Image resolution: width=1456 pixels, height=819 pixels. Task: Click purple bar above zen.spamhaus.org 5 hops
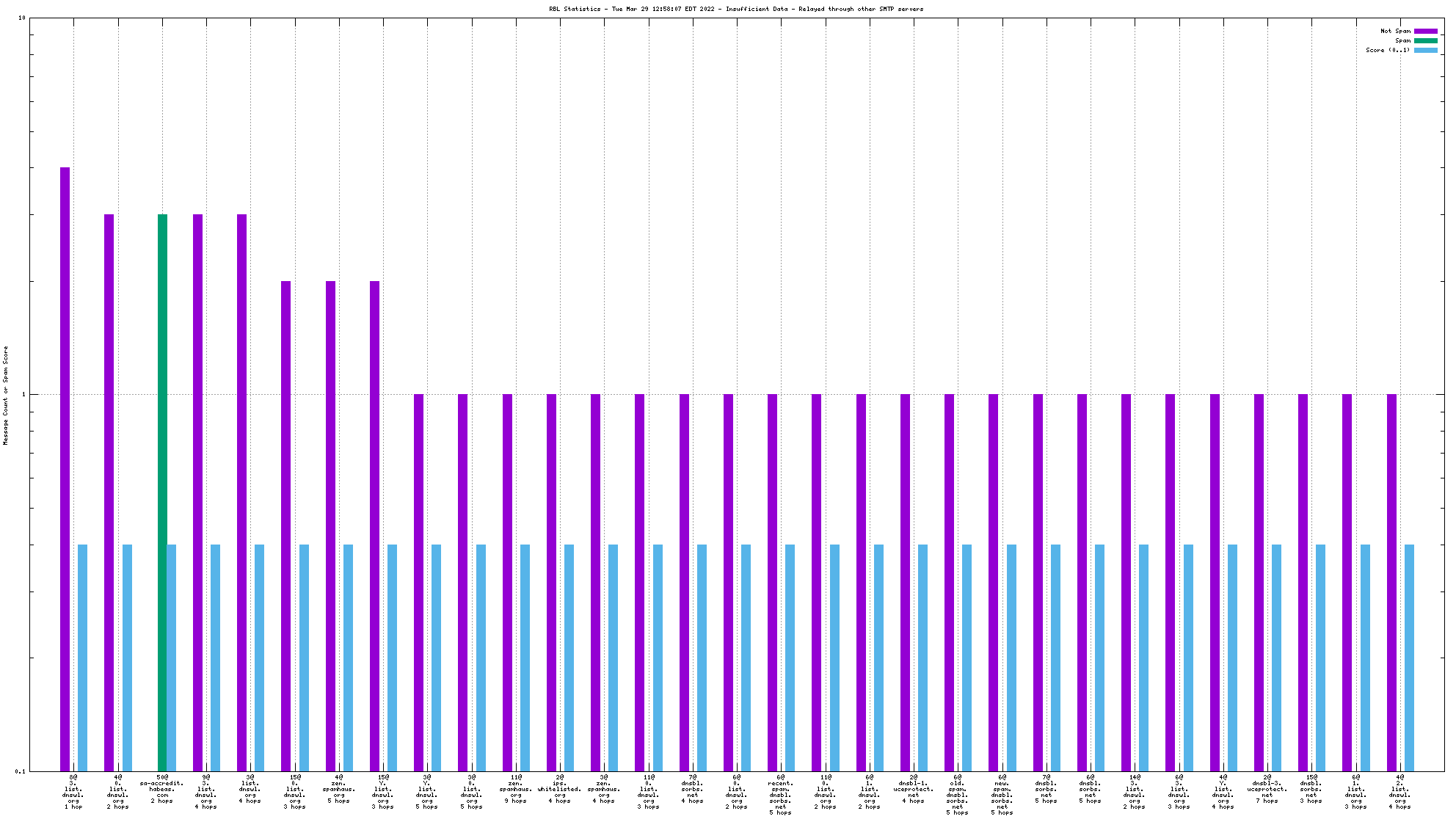click(331, 525)
